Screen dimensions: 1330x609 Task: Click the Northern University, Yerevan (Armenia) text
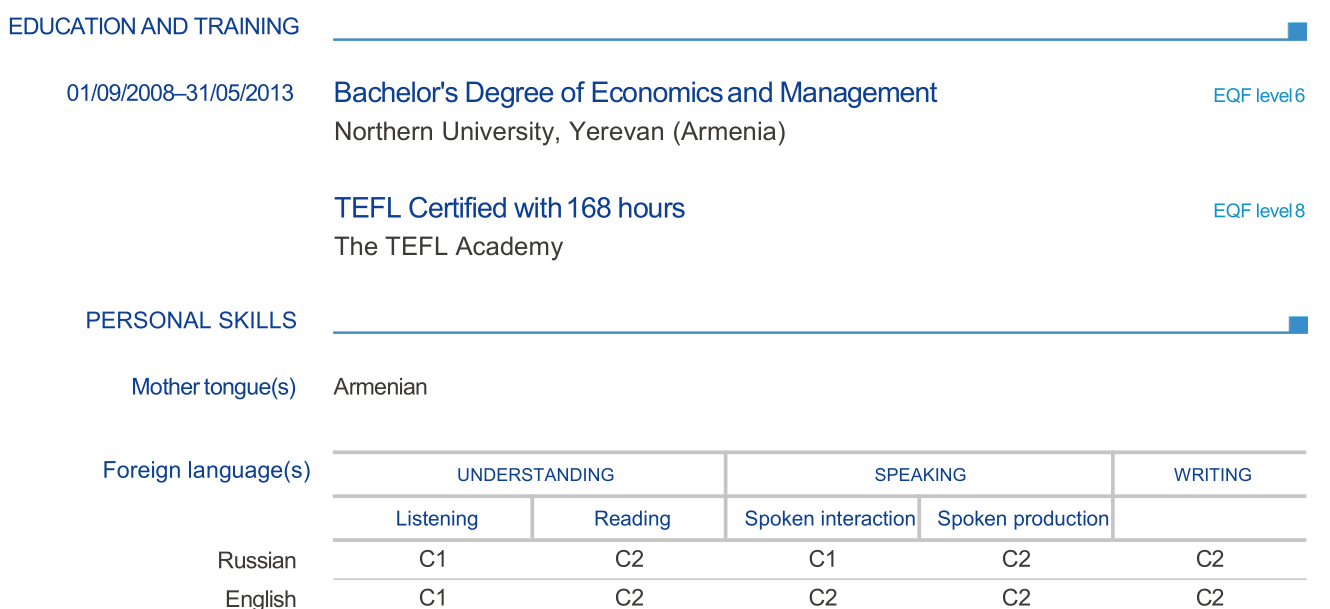[559, 132]
